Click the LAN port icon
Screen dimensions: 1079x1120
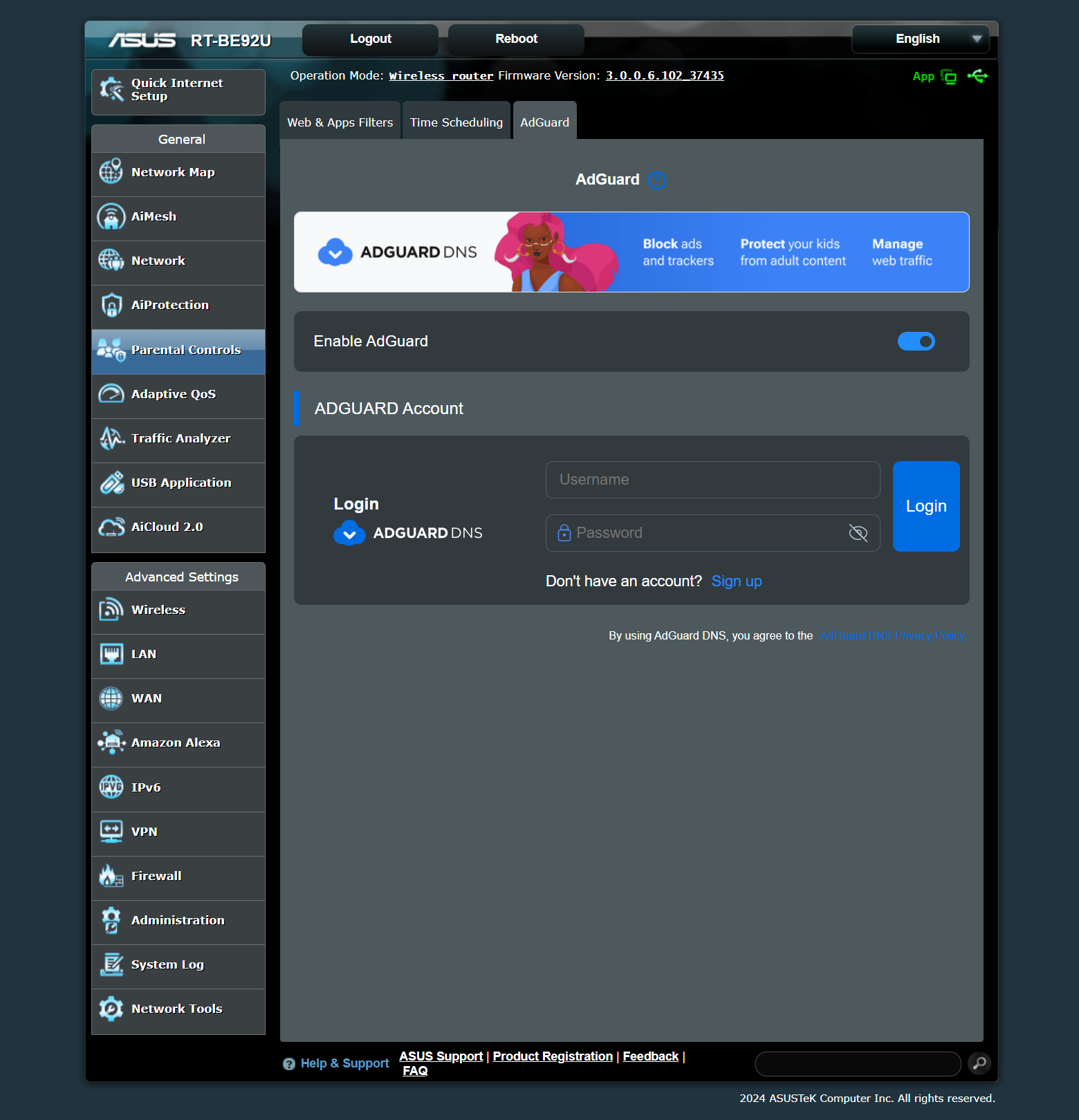click(x=111, y=654)
